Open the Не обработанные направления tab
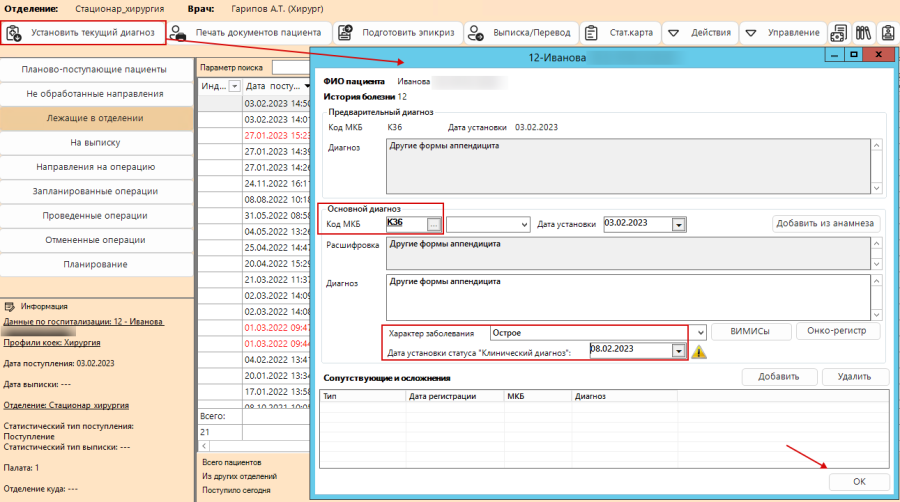 point(94,94)
